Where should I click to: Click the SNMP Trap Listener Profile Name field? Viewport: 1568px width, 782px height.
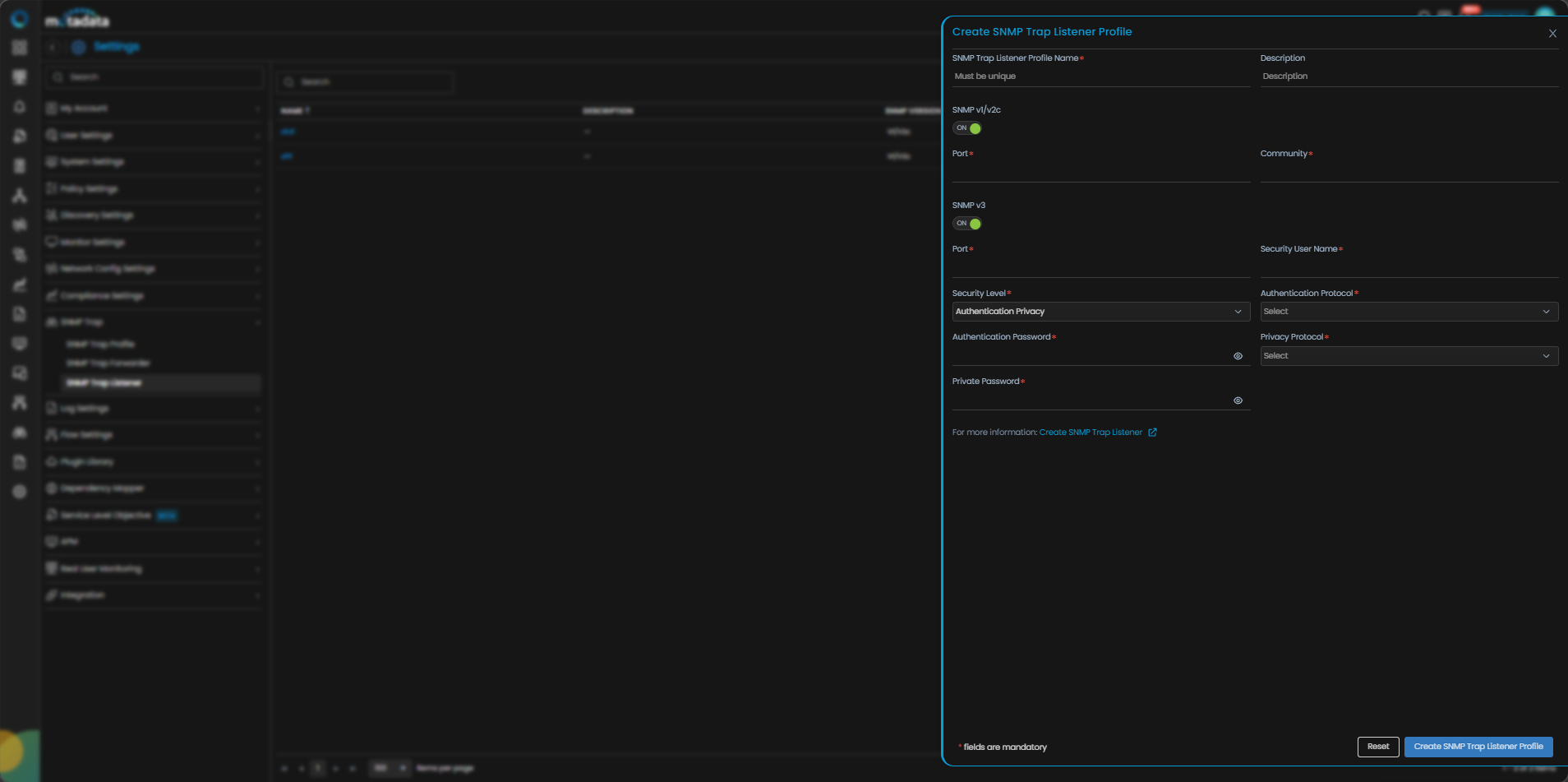[x=1100, y=76]
